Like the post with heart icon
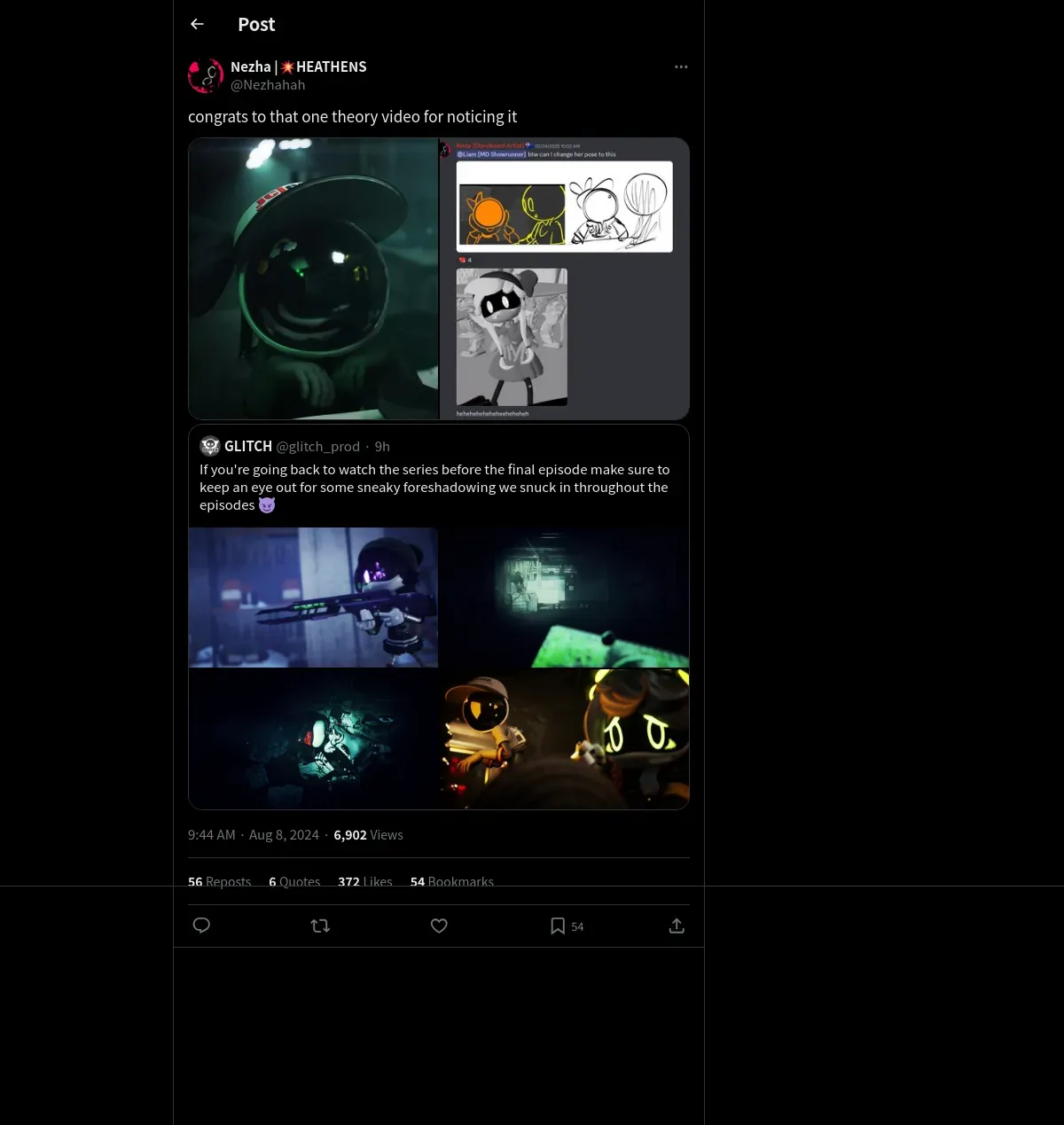This screenshot has width=1064, height=1125. point(439,926)
